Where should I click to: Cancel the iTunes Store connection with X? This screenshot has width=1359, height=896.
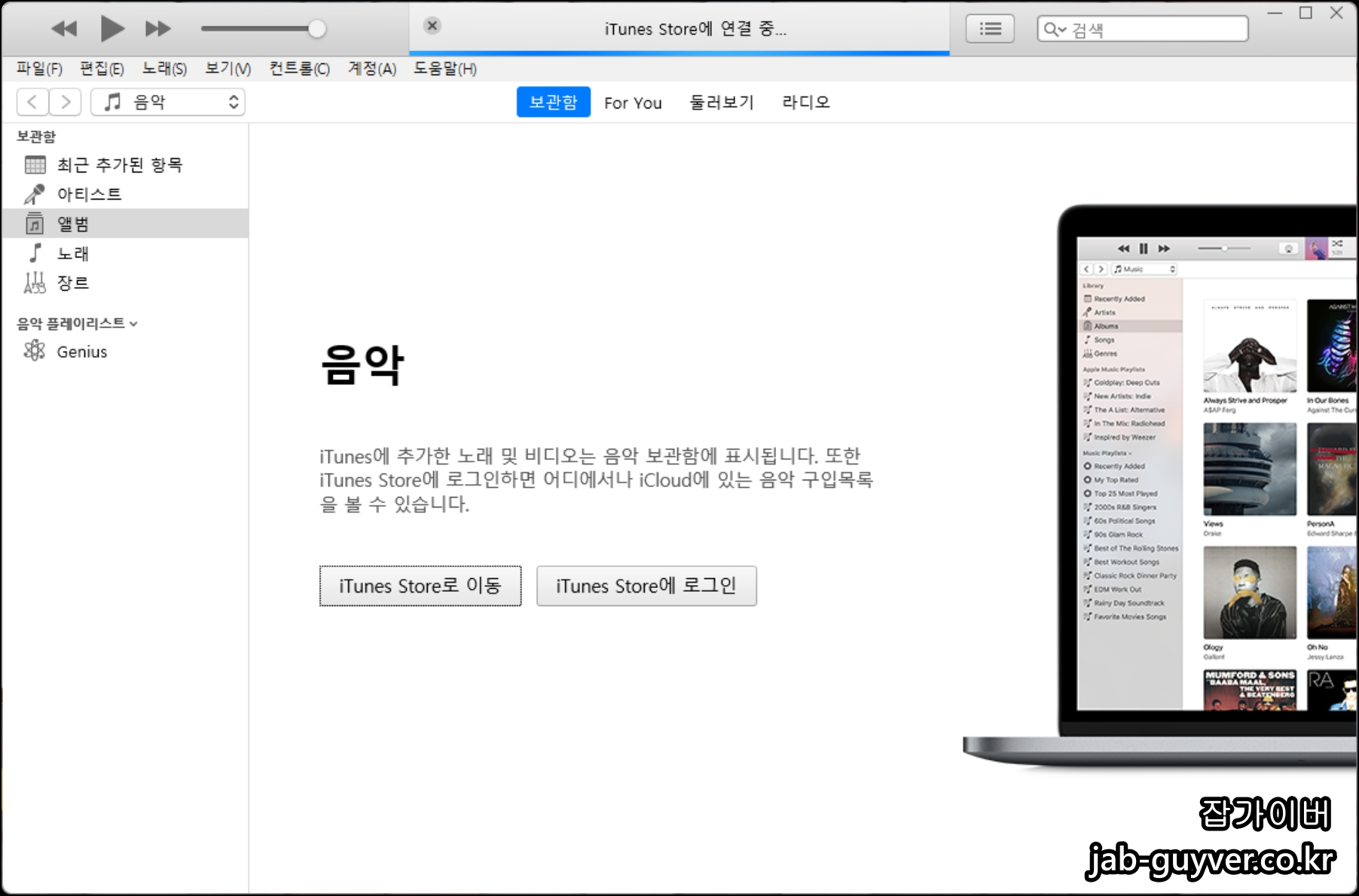click(432, 26)
